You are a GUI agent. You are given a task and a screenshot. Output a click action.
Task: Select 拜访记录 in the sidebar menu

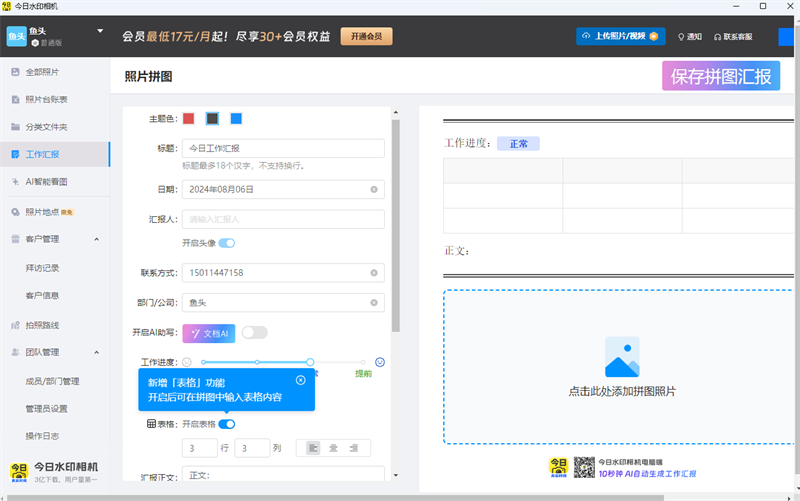[x=42, y=267]
